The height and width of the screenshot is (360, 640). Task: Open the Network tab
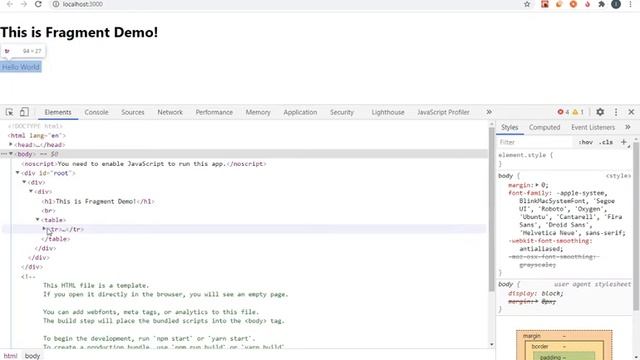pos(170,112)
